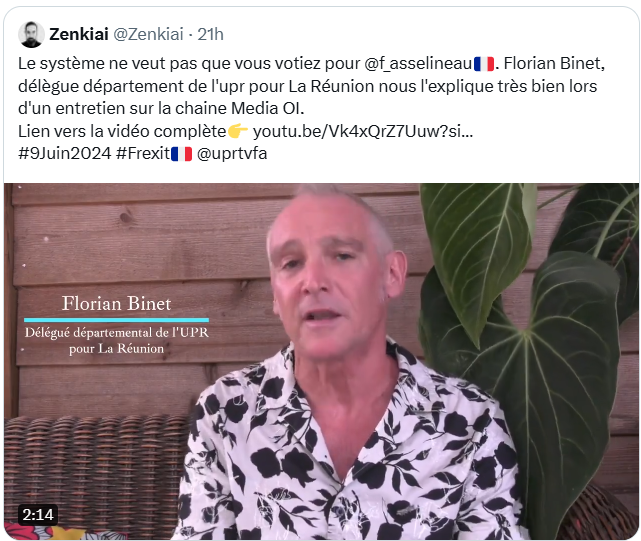Screen dimensions: 641x541
Task: Play the Florian Binet interview video
Action: pos(321,361)
